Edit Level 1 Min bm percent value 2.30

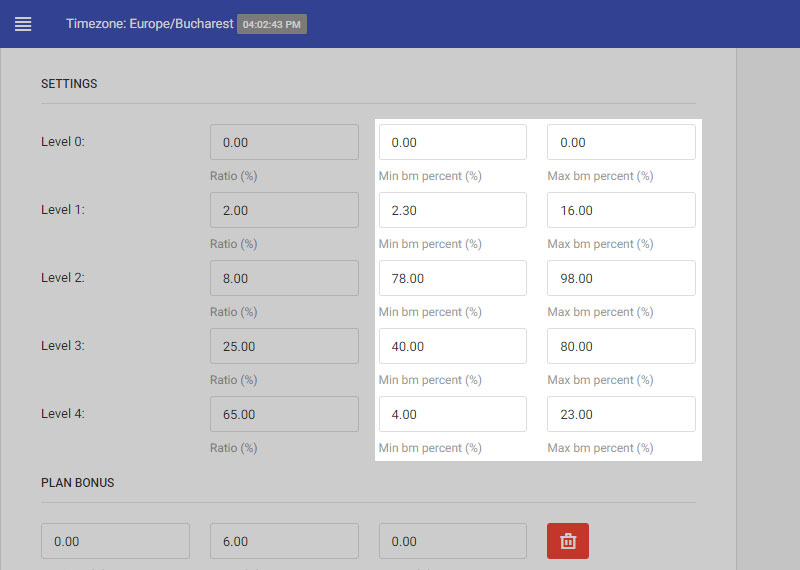(452, 210)
